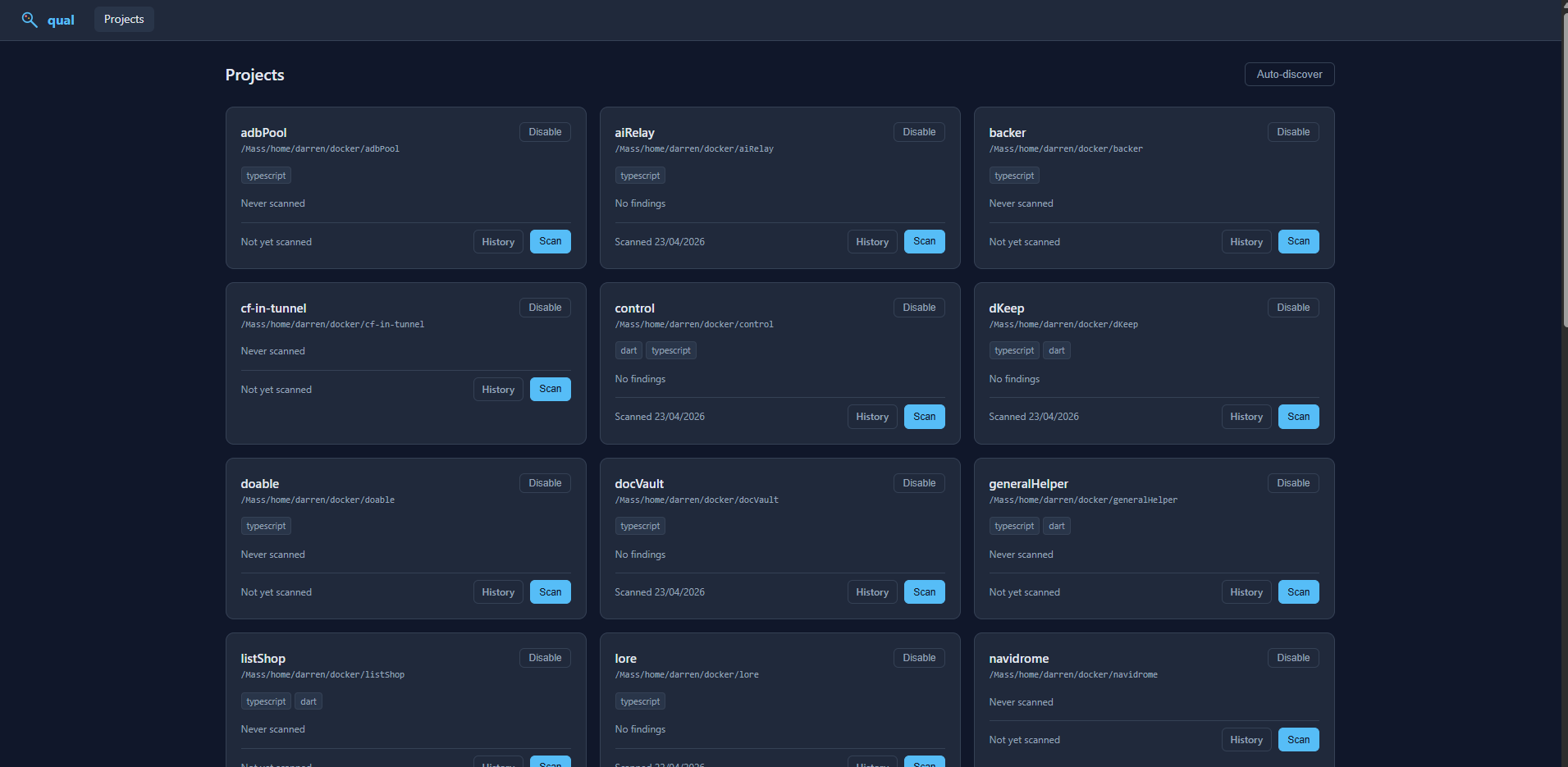
Task: Disable the doable project
Action: pos(544,482)
